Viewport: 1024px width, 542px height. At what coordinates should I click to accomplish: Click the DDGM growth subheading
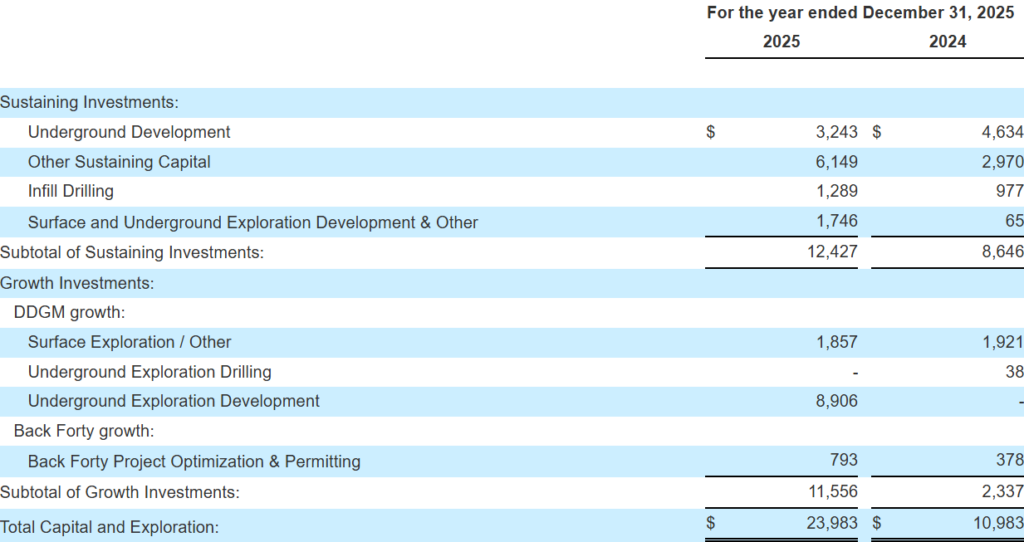69,312
